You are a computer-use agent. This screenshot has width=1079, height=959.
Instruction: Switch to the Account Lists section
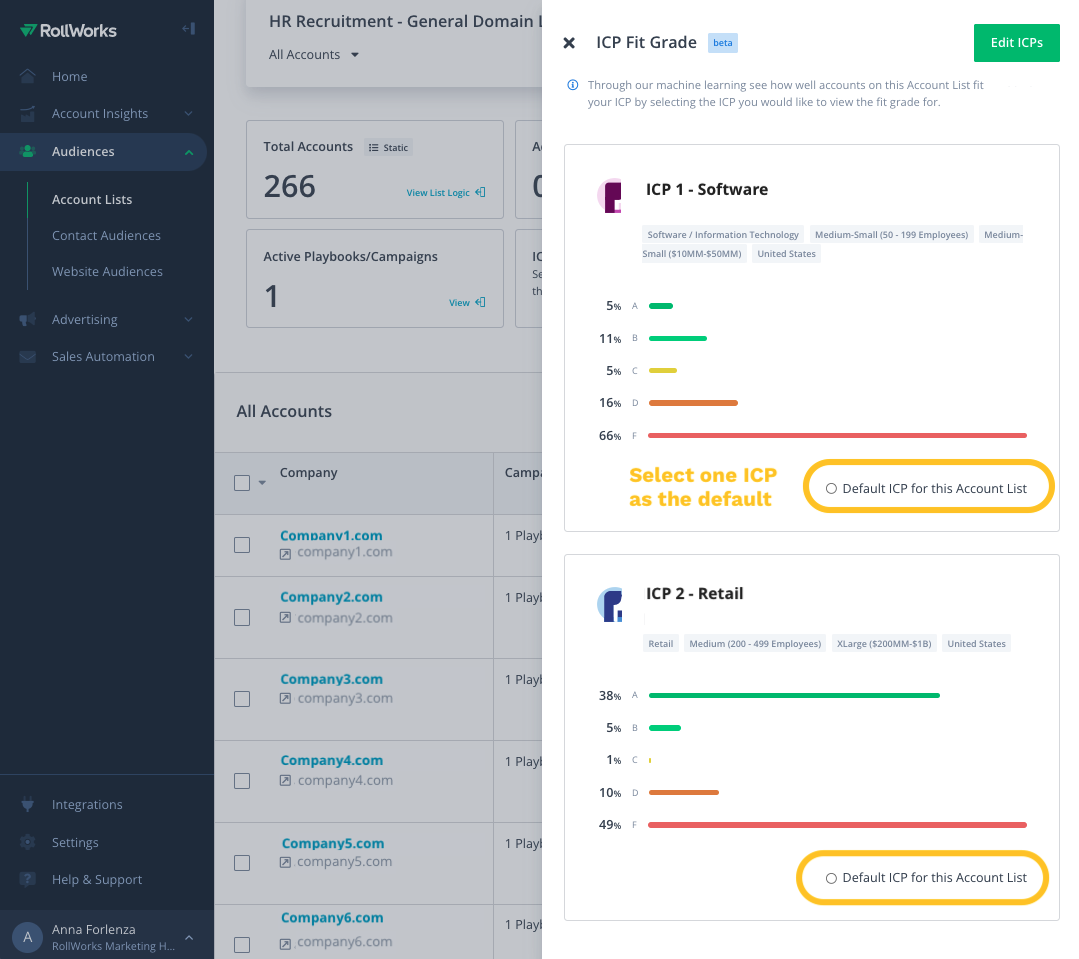point(92,199)
